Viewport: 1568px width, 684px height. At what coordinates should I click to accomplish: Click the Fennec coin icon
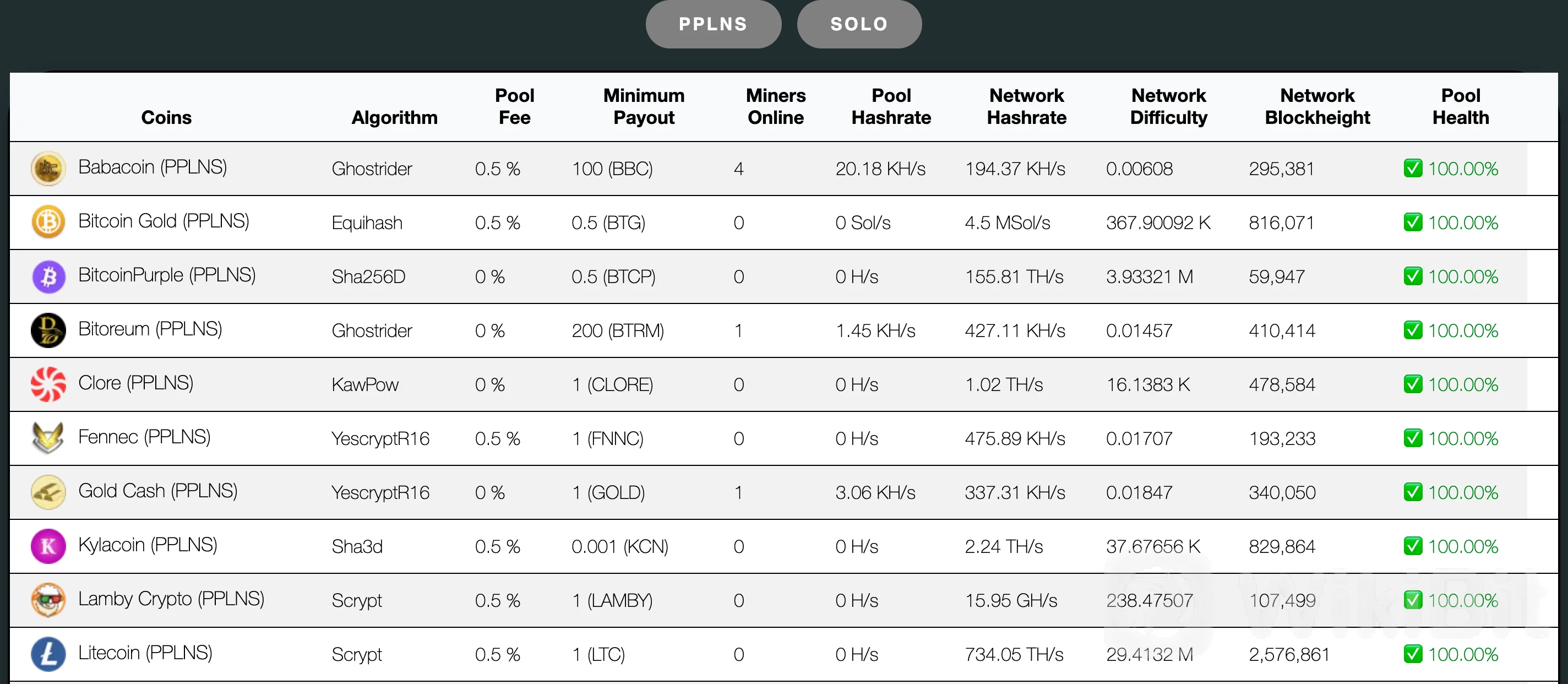click(48, 438)
